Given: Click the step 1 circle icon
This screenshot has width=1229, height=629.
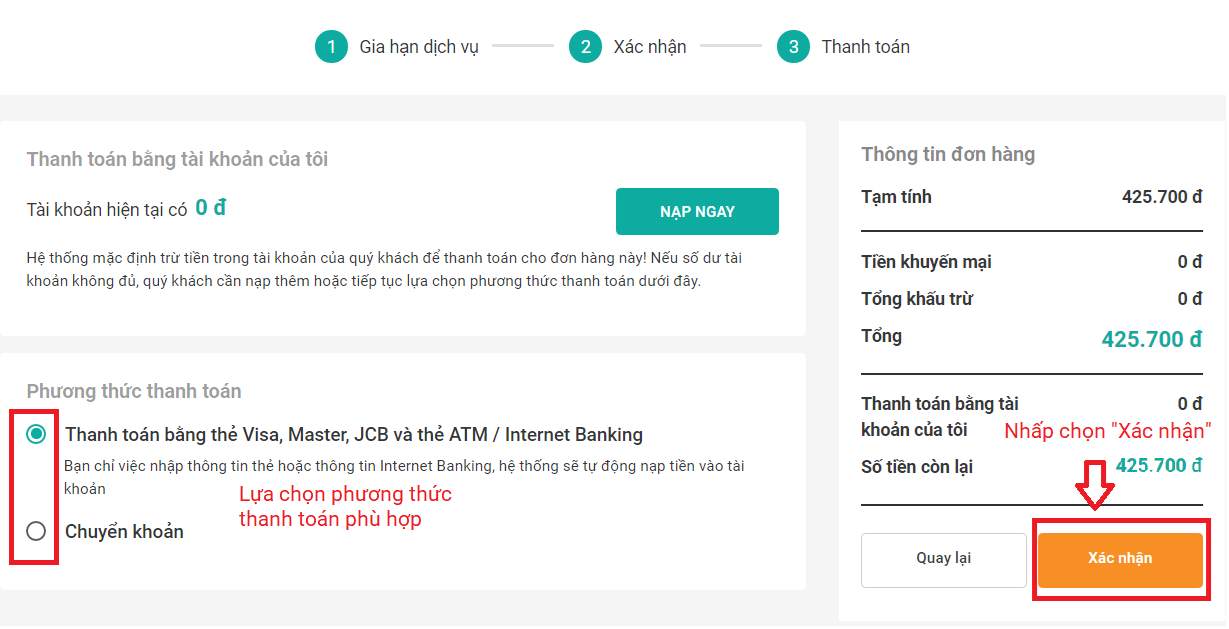Looking at the screenshot, I should pyautogui.click(x=331, y=47).
